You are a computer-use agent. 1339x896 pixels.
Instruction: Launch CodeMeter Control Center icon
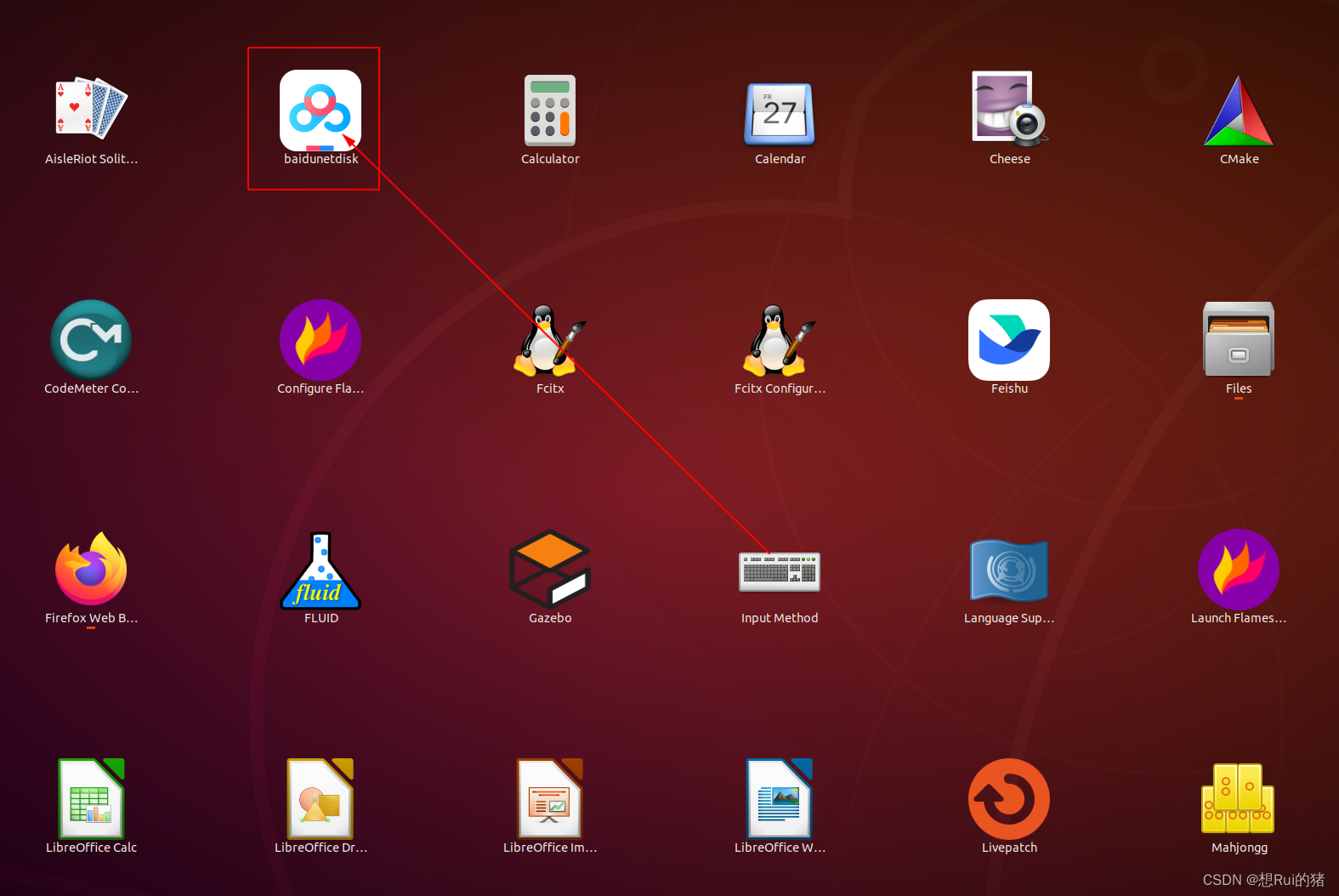(x=91, y=339)
